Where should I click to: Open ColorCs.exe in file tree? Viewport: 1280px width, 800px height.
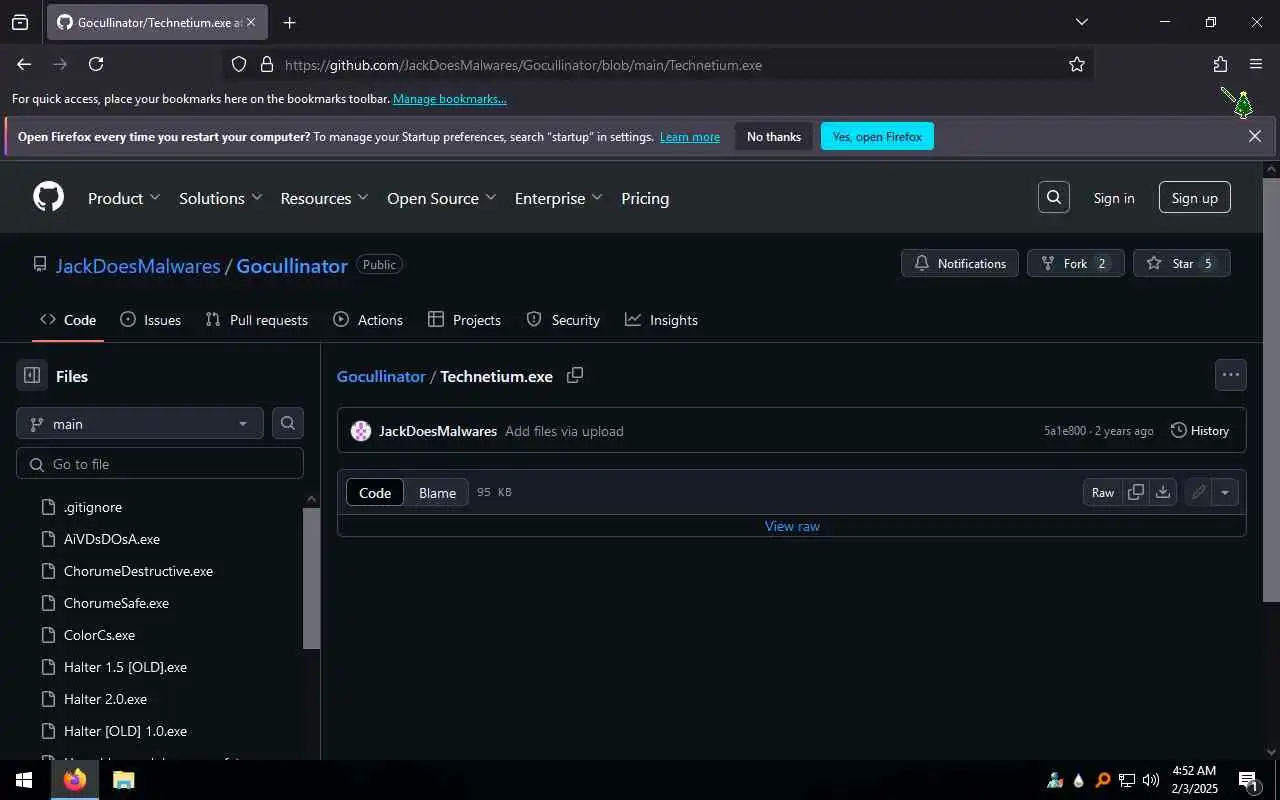click(x=99, y=635)
